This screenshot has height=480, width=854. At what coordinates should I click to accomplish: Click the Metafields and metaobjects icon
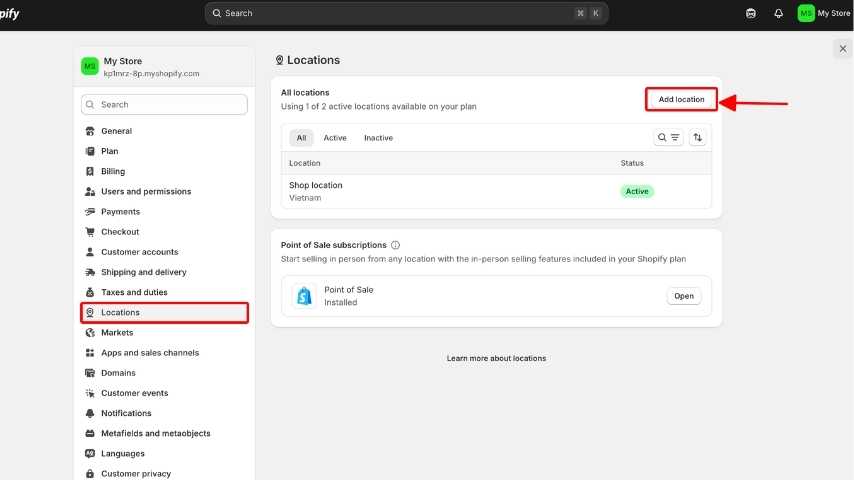pyautogui.click(x=90, y=433)
